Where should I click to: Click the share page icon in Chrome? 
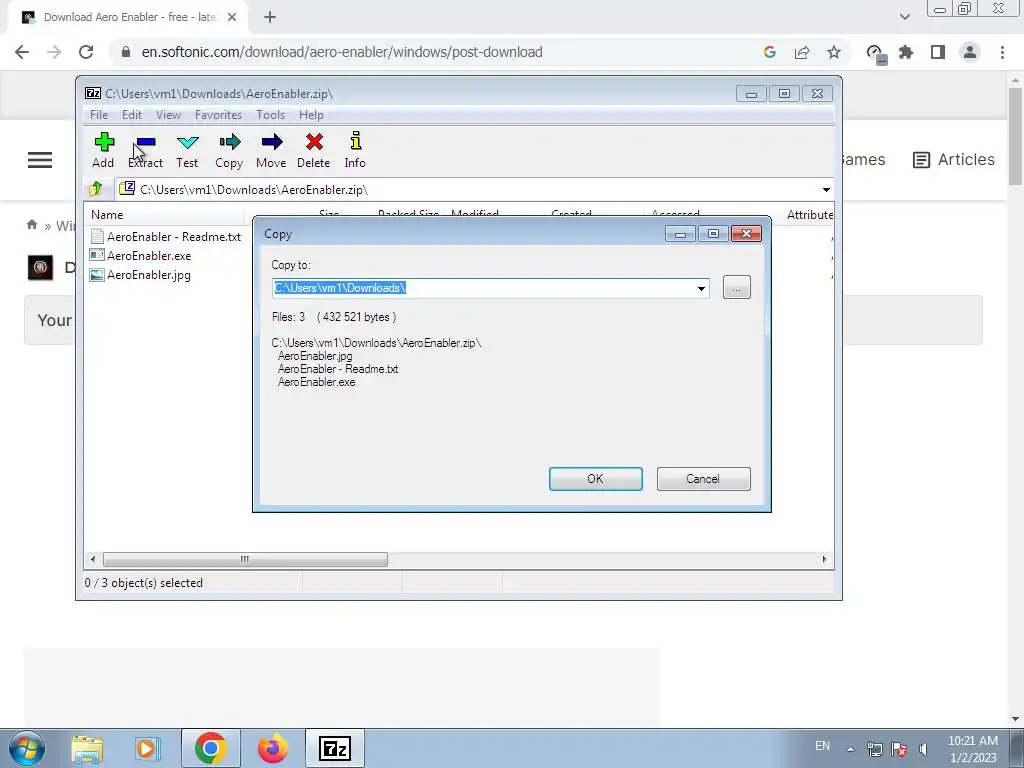coord(802,52)
